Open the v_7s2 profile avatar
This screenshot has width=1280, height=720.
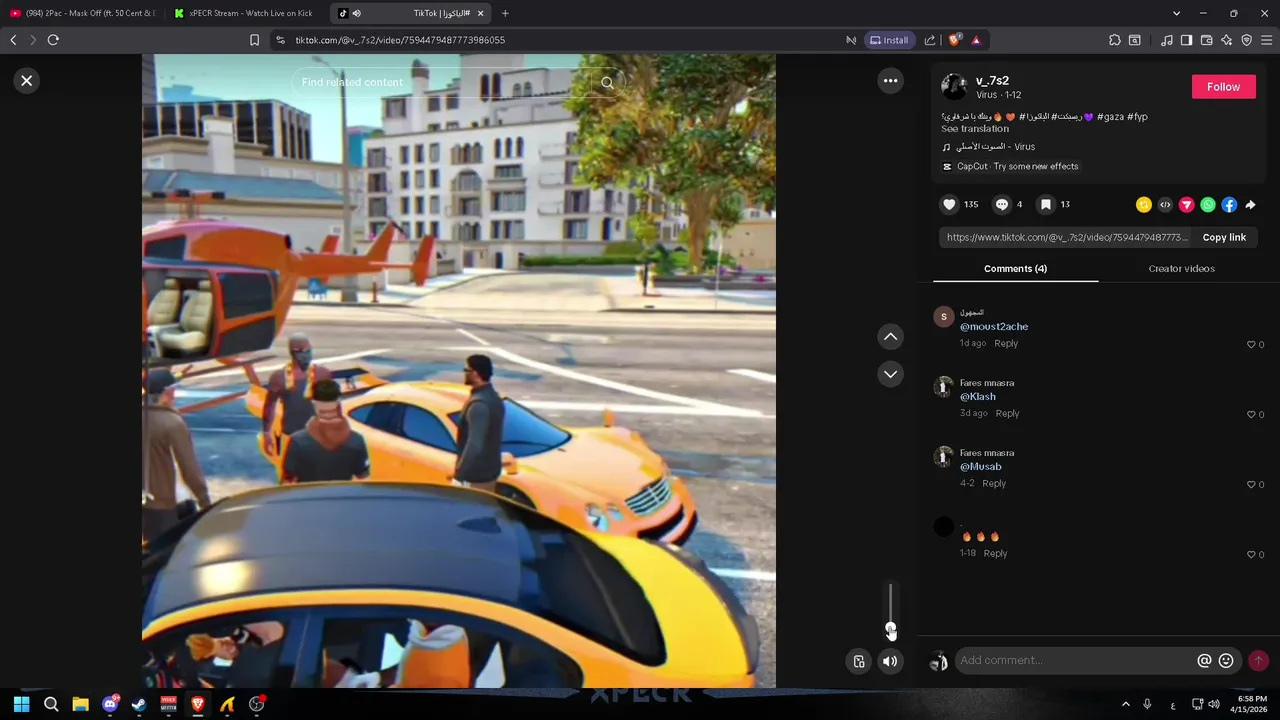pos(954,87)
